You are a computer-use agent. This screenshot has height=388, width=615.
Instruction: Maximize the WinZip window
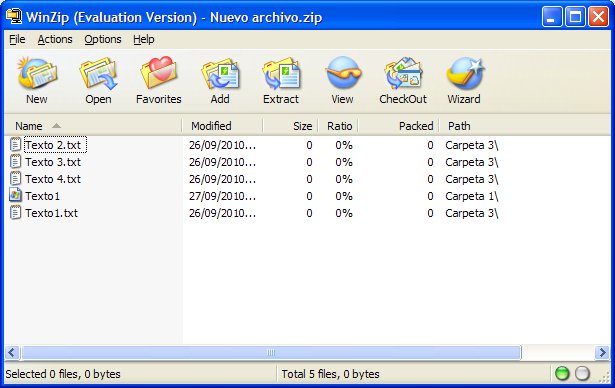[x=575, y=17]
